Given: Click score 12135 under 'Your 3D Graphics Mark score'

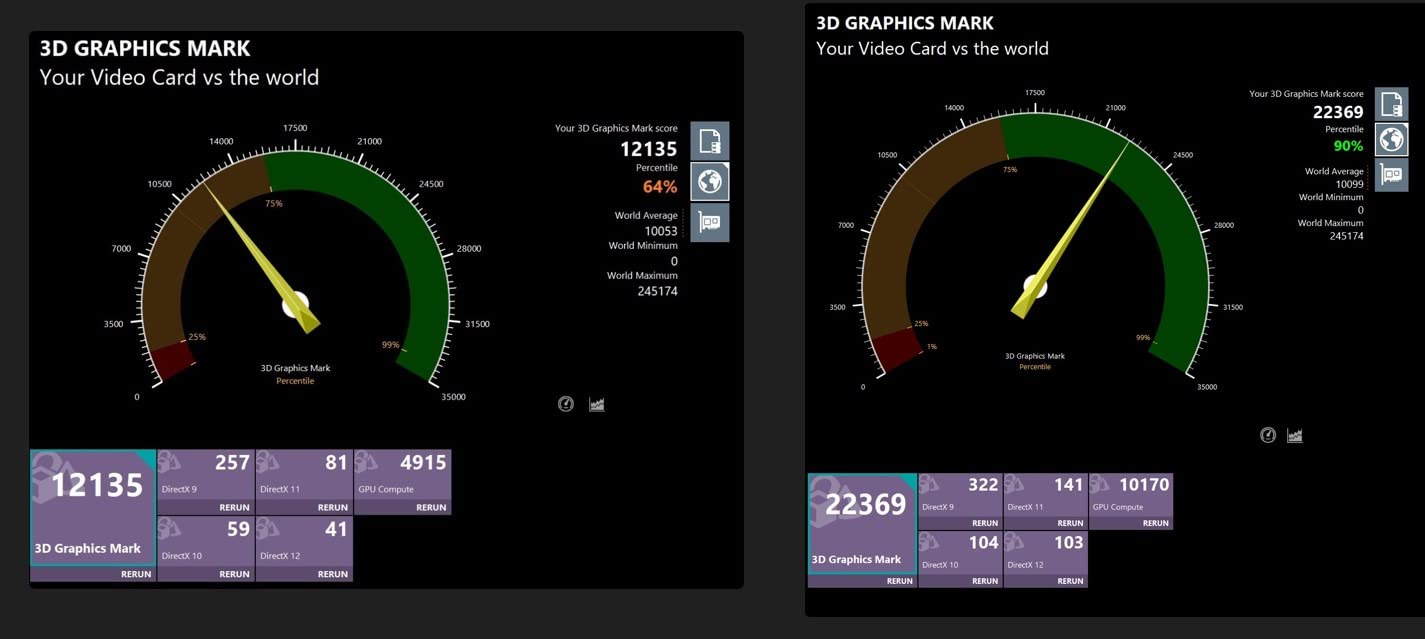Looking at the screenshot, I should (x=649, y=149).
